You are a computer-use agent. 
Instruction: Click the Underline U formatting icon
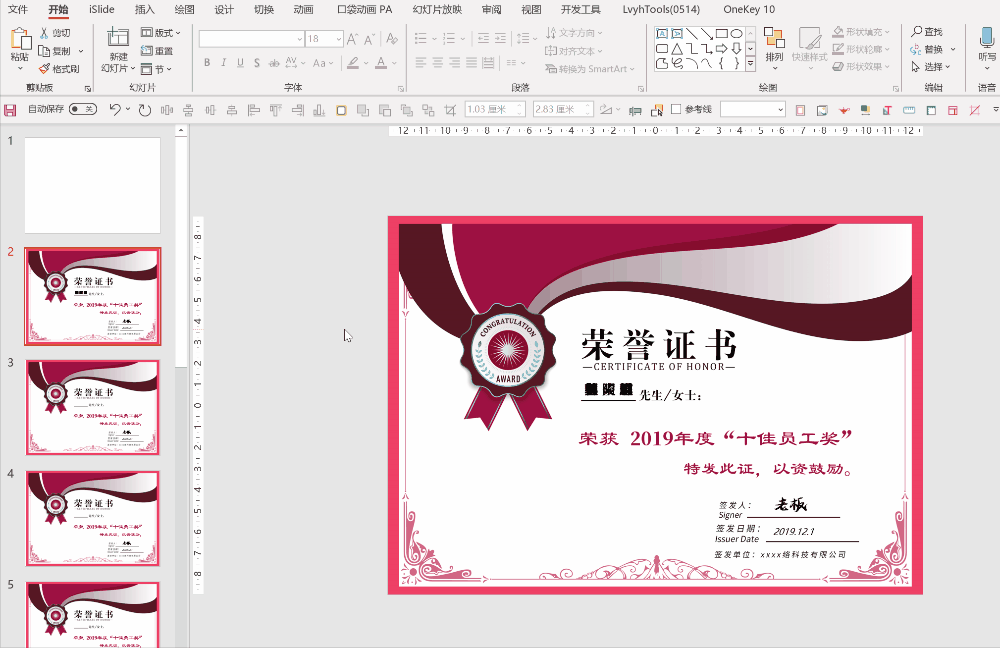pos(240,63)
